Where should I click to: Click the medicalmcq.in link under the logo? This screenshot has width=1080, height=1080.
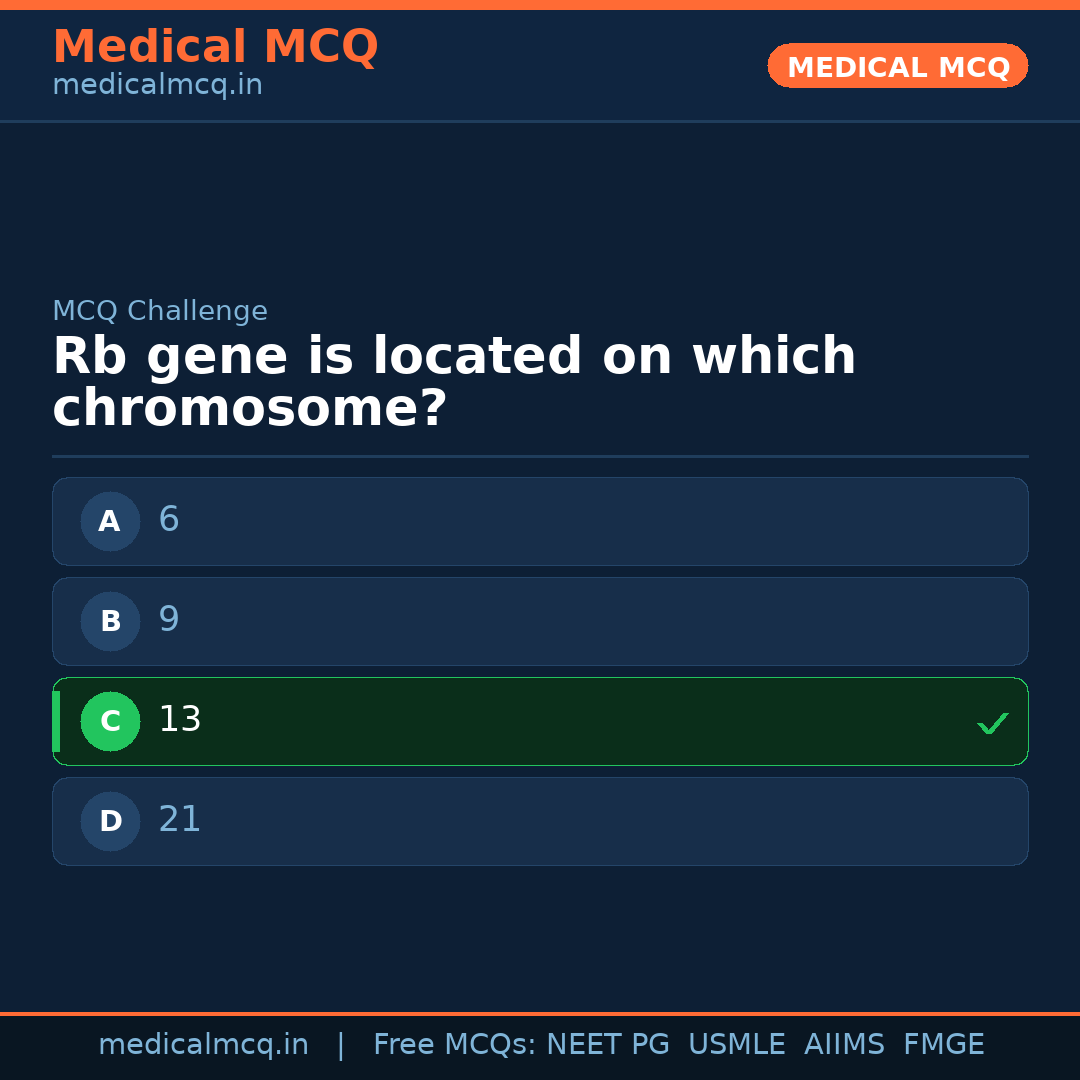(157, 84)
